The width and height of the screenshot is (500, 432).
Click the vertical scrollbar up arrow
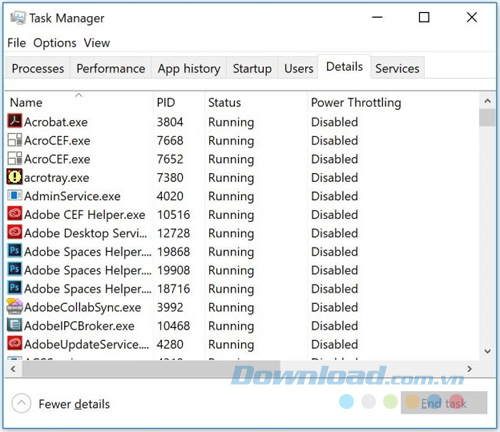487,101
